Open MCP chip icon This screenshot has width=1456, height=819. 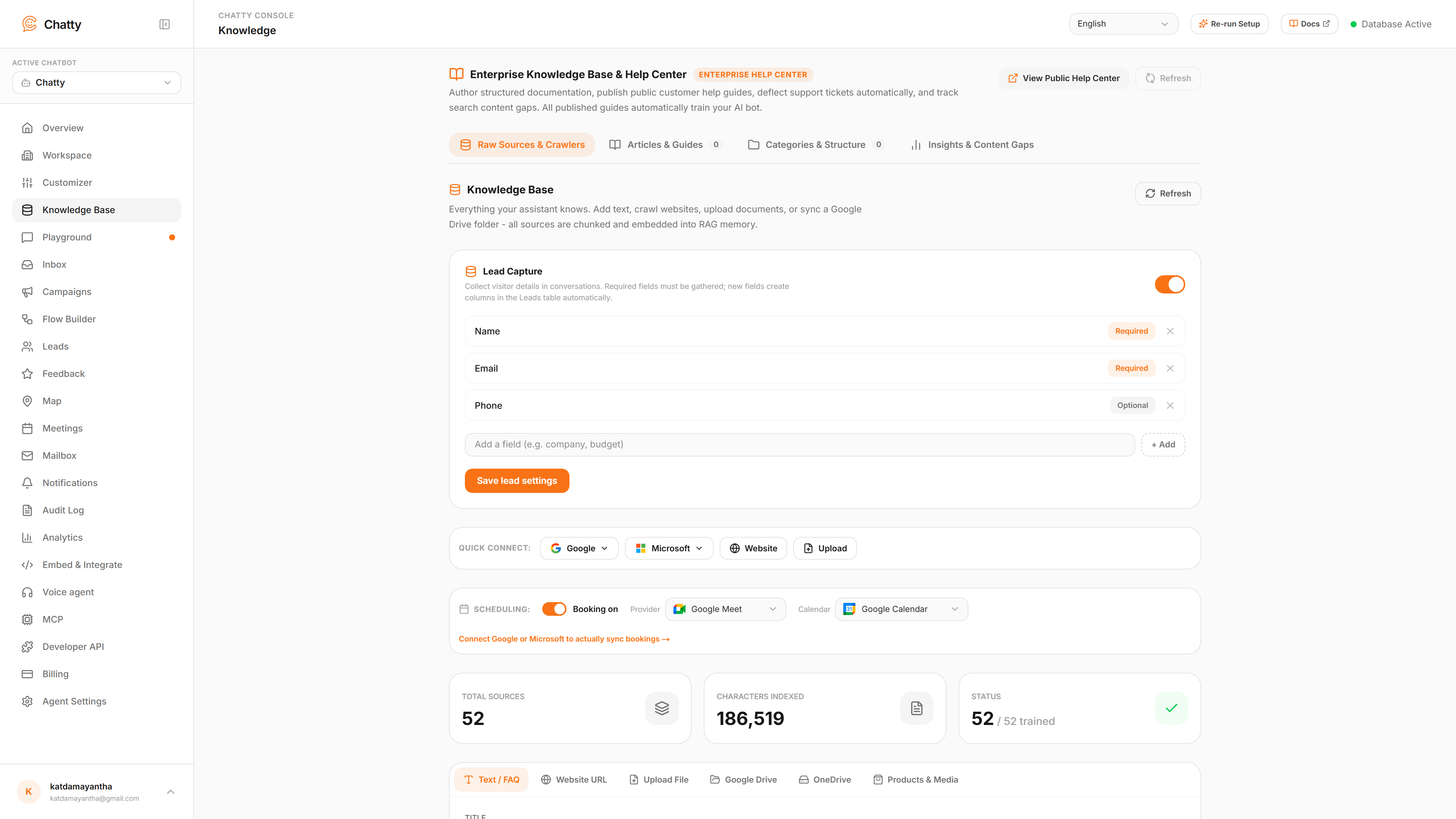click(27, 620)
